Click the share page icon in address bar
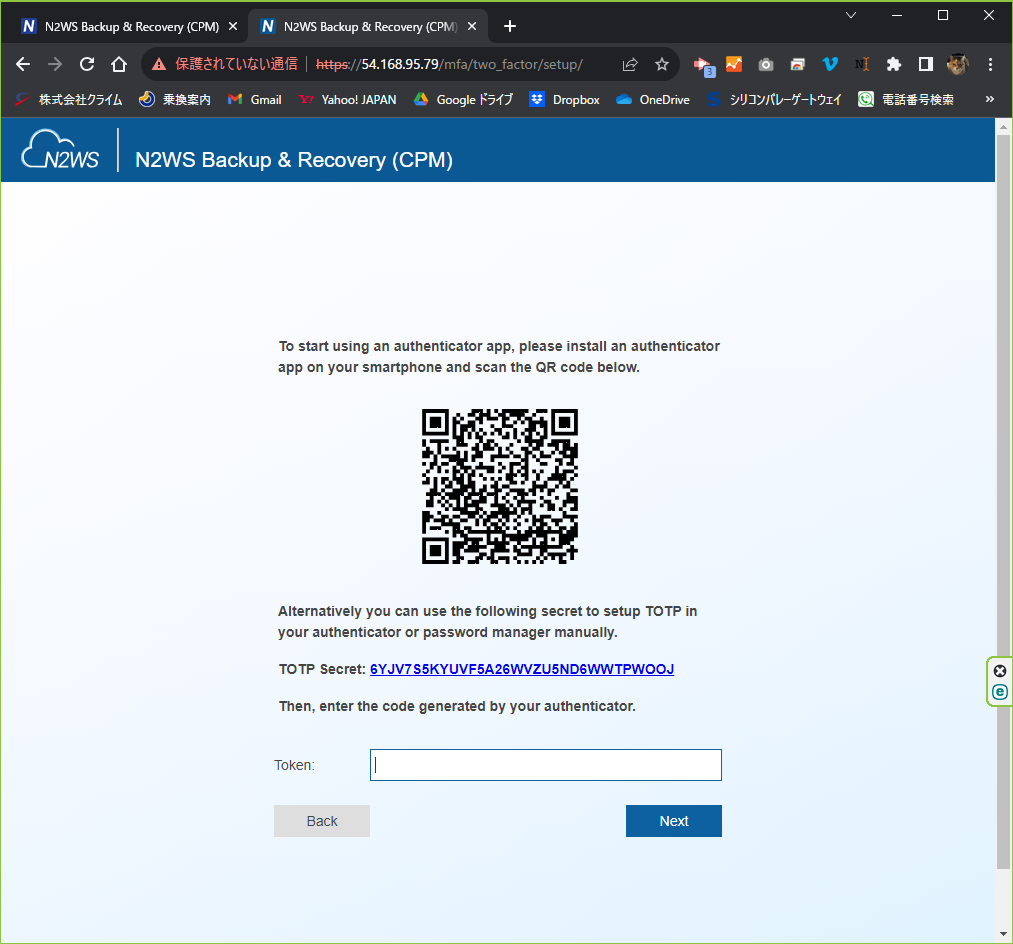 630,64
